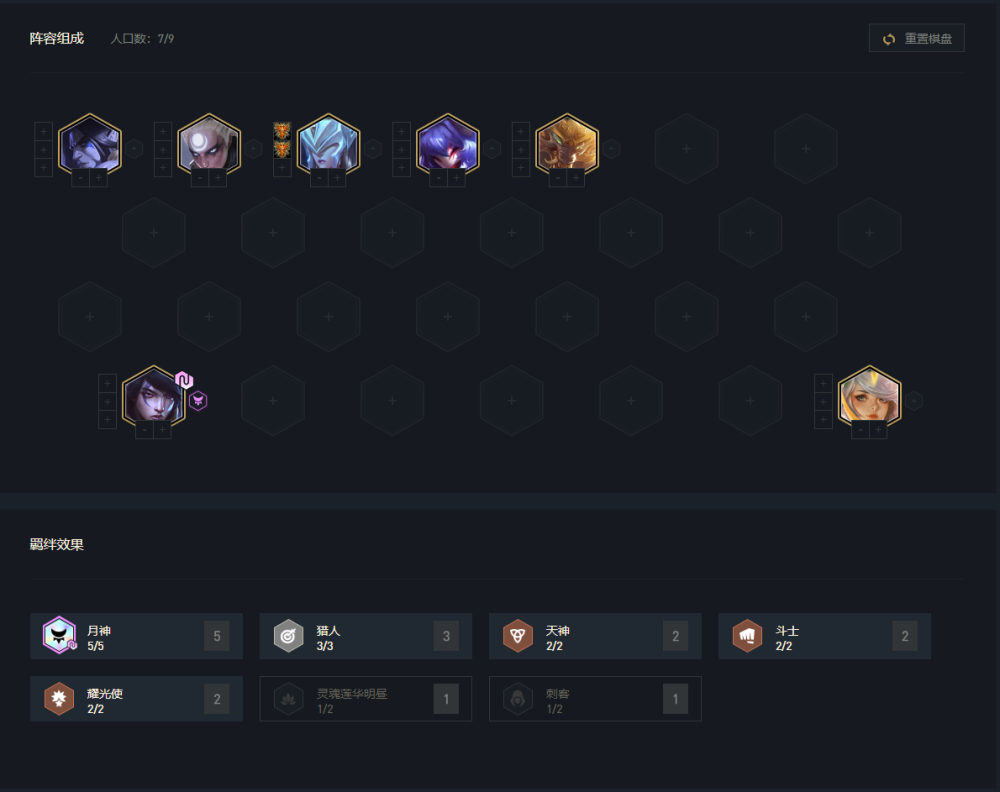Select the 月神 trait icon
Viewport: 1000px width, 792px height.
coord(59,635)
